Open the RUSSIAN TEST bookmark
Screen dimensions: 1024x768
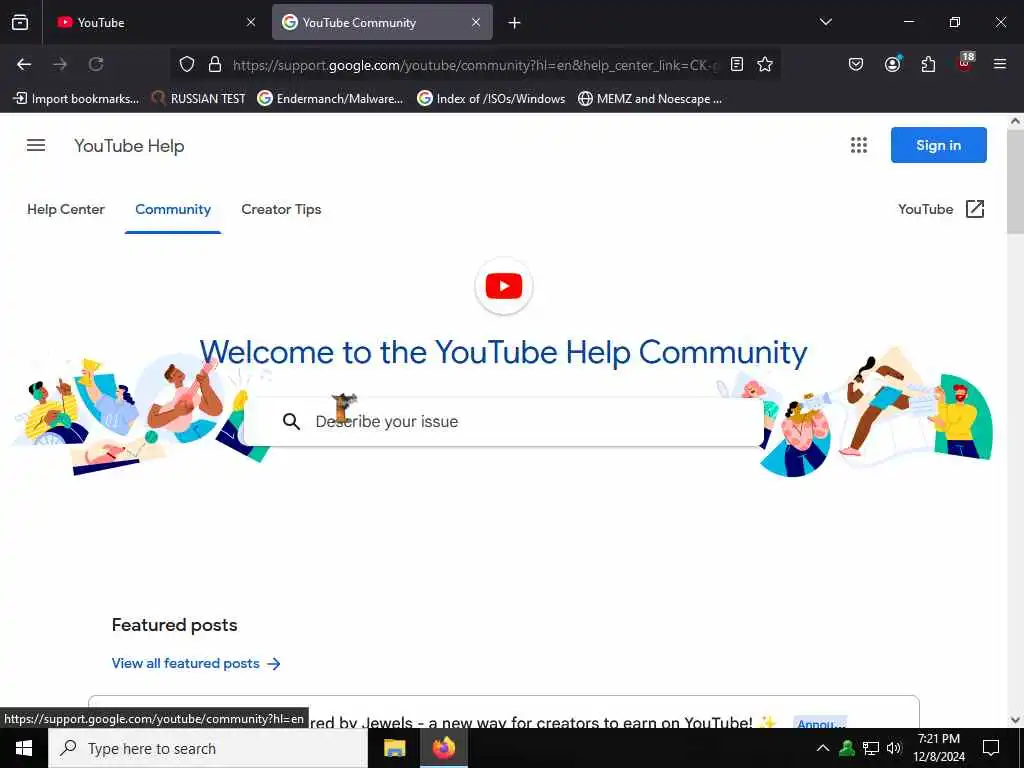pos(199,99)
